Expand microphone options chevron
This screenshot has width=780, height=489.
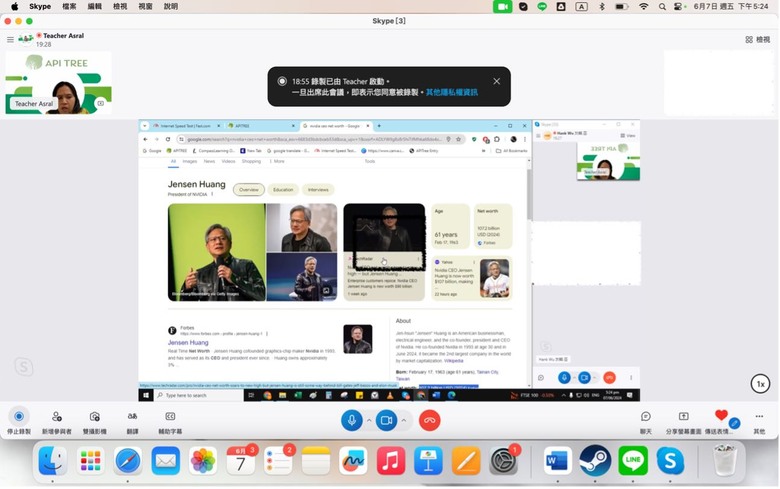[369, 420]
